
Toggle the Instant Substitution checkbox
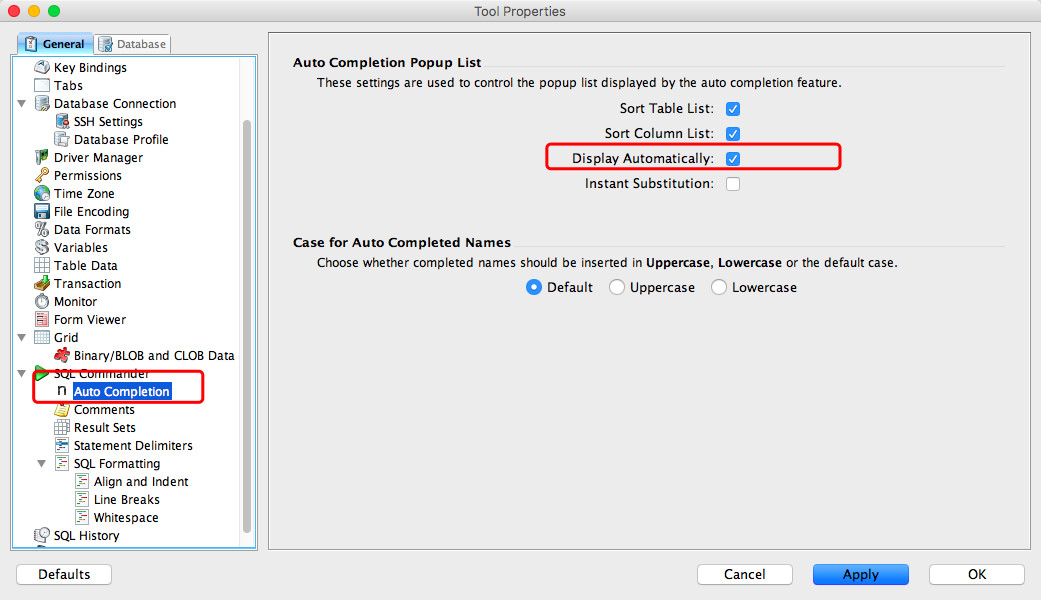point(733,184)
